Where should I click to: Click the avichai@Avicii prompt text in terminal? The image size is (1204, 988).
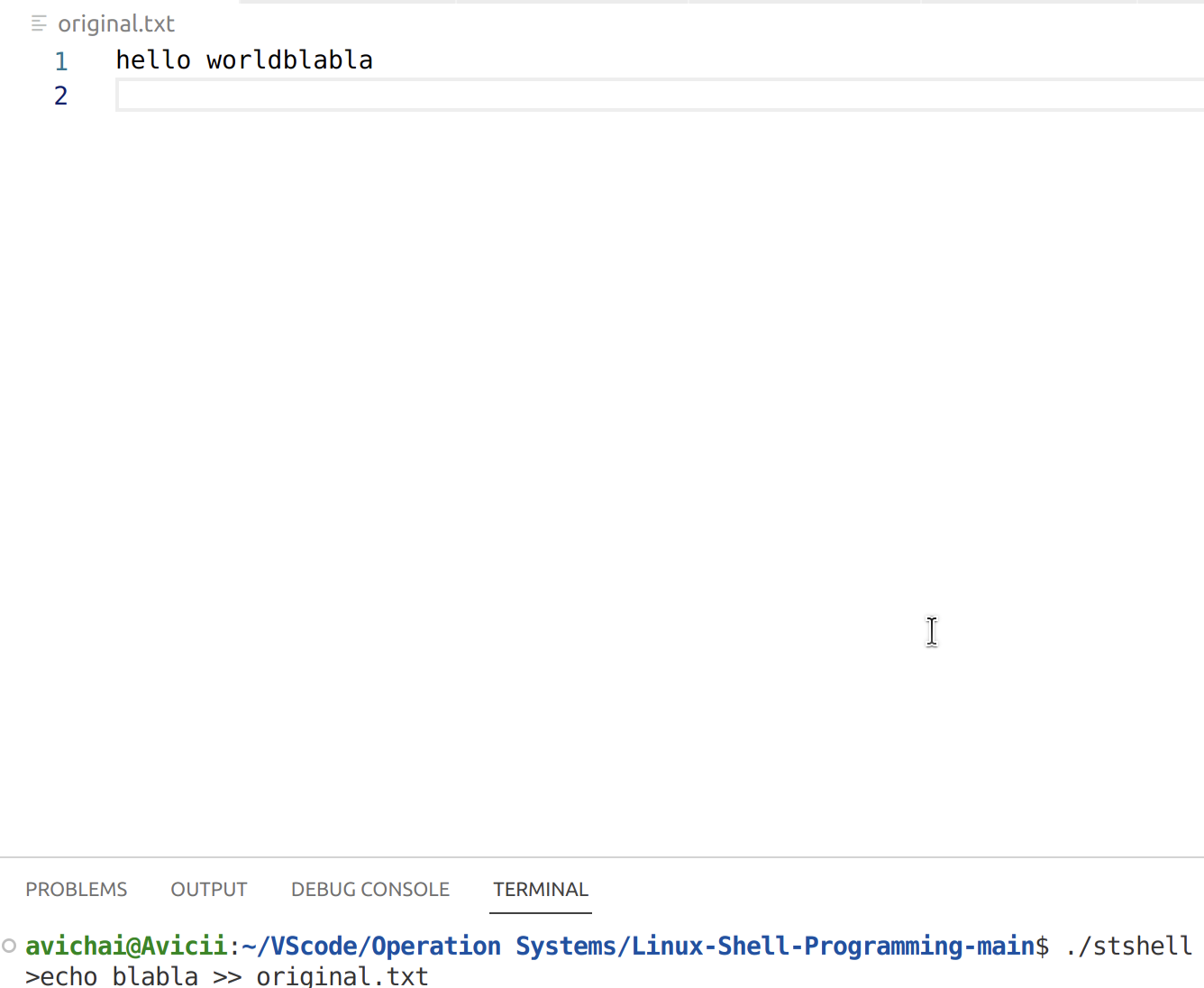pyautogui.click(x=126, y=945)
